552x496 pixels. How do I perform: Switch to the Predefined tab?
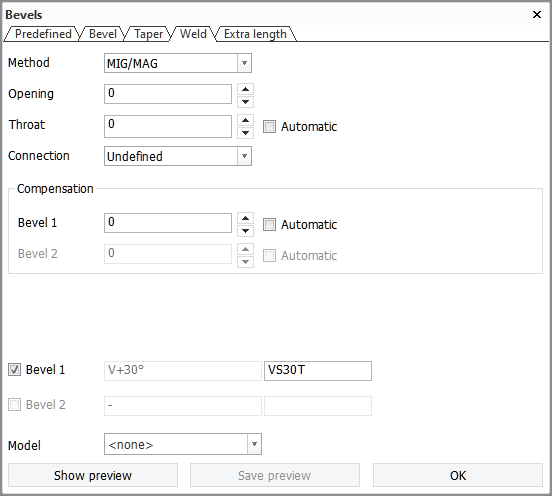pyautogui.click(x=43, y=34)
